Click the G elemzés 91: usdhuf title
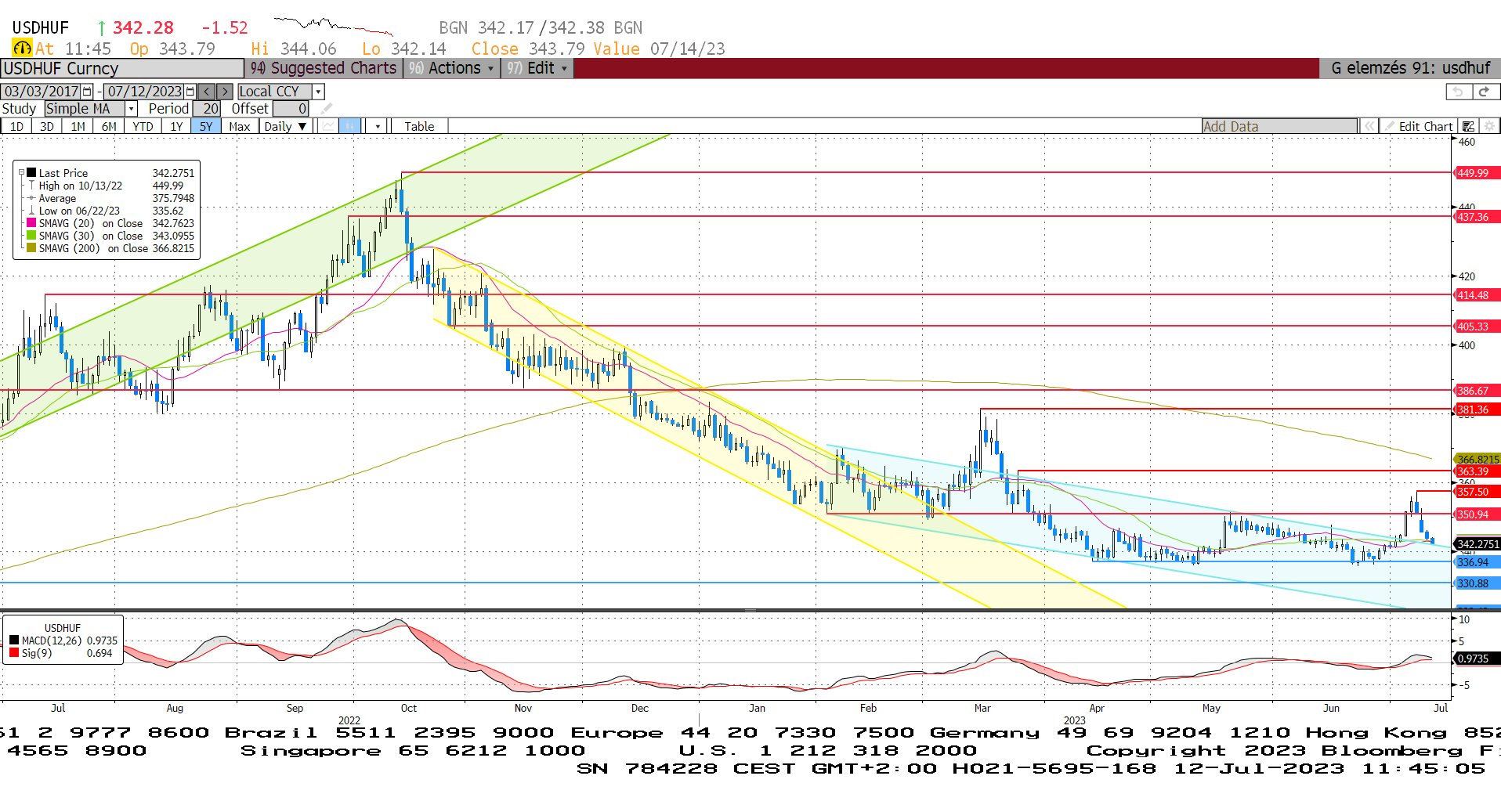The height and width of the screenshot is (812, 1501). pos(1410,68)
